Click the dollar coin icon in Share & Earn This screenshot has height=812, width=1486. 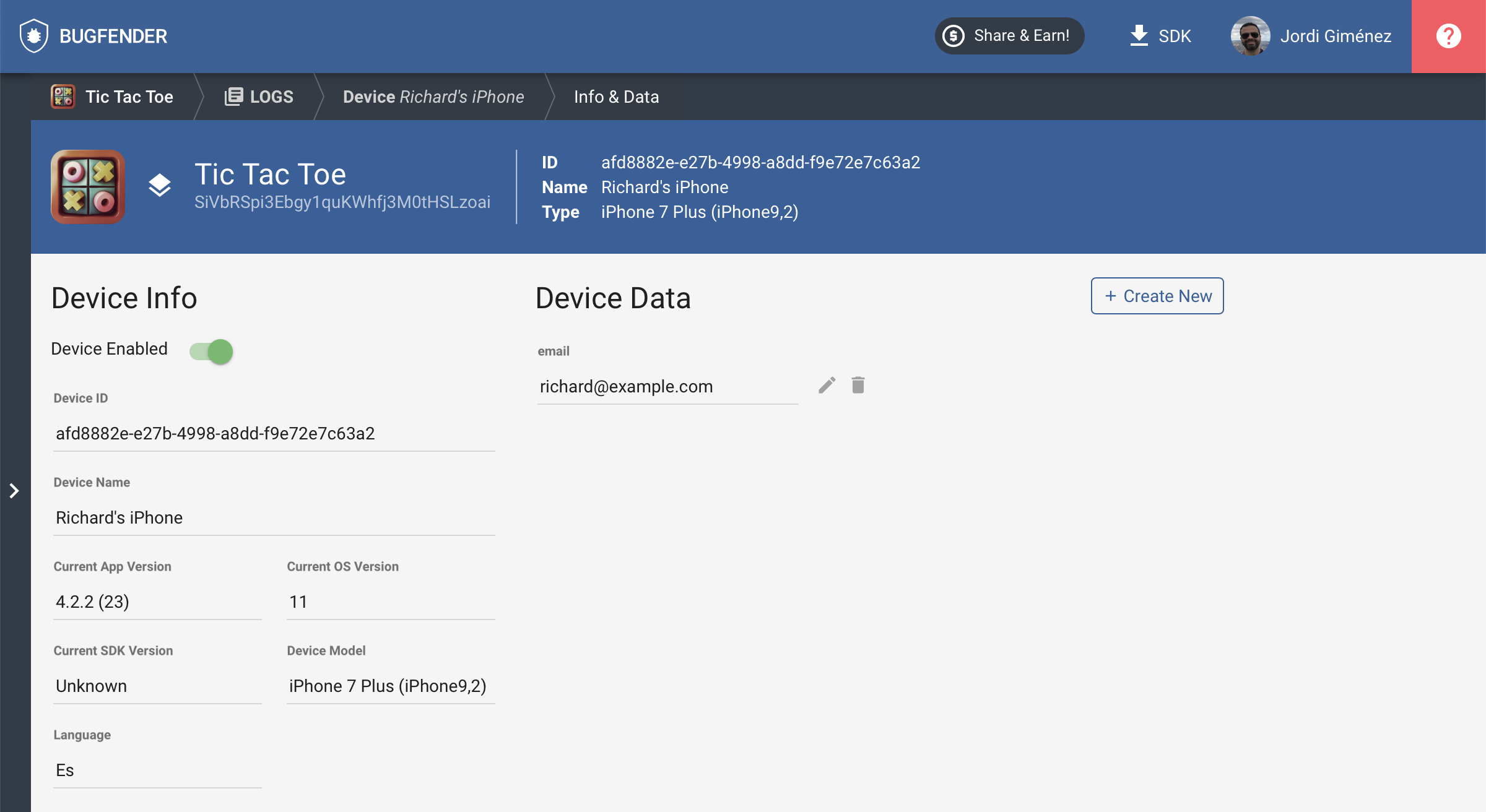coord(954,36)
